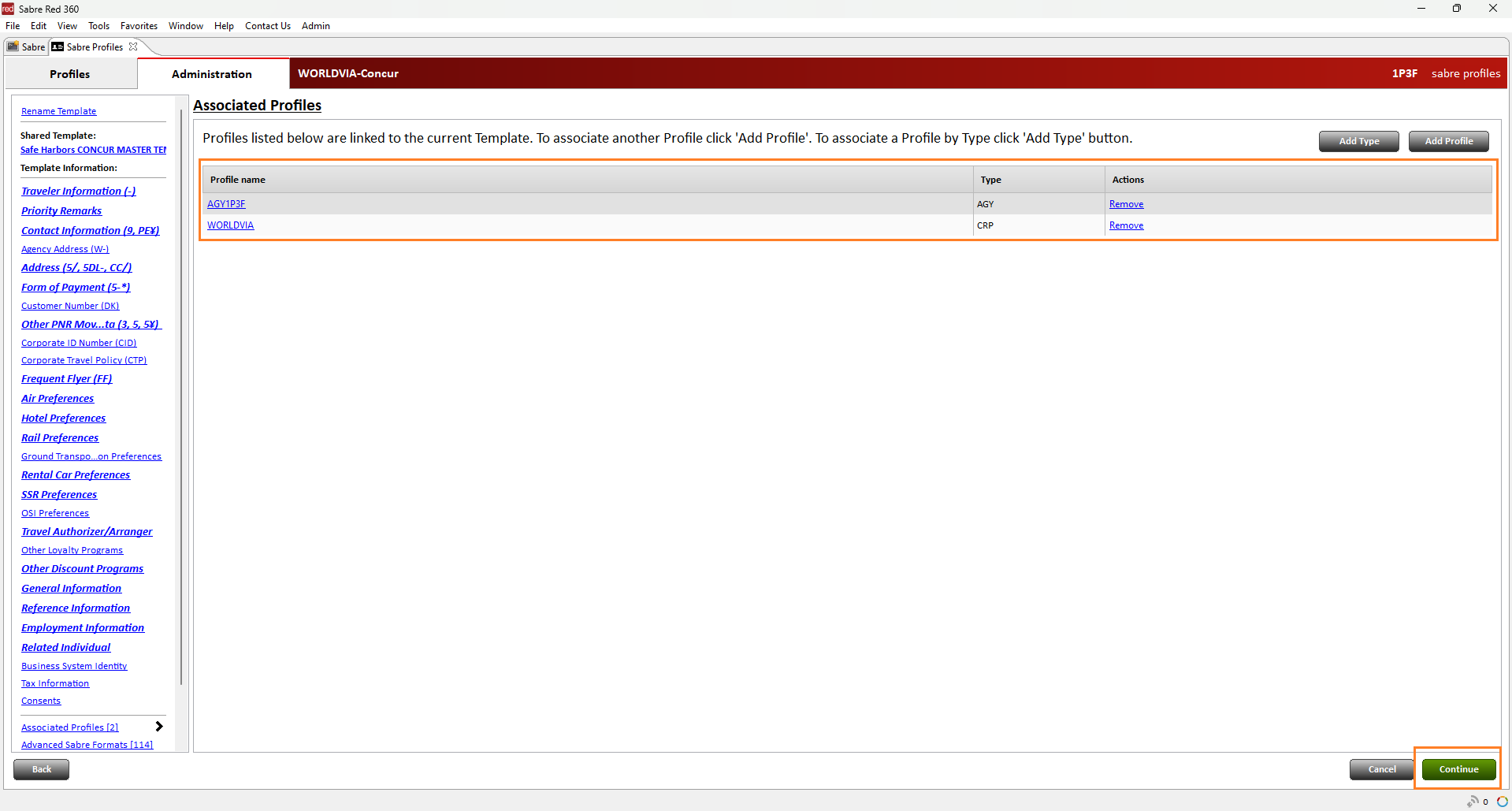Open the AGY1P3F profile link

pos(226,204)
